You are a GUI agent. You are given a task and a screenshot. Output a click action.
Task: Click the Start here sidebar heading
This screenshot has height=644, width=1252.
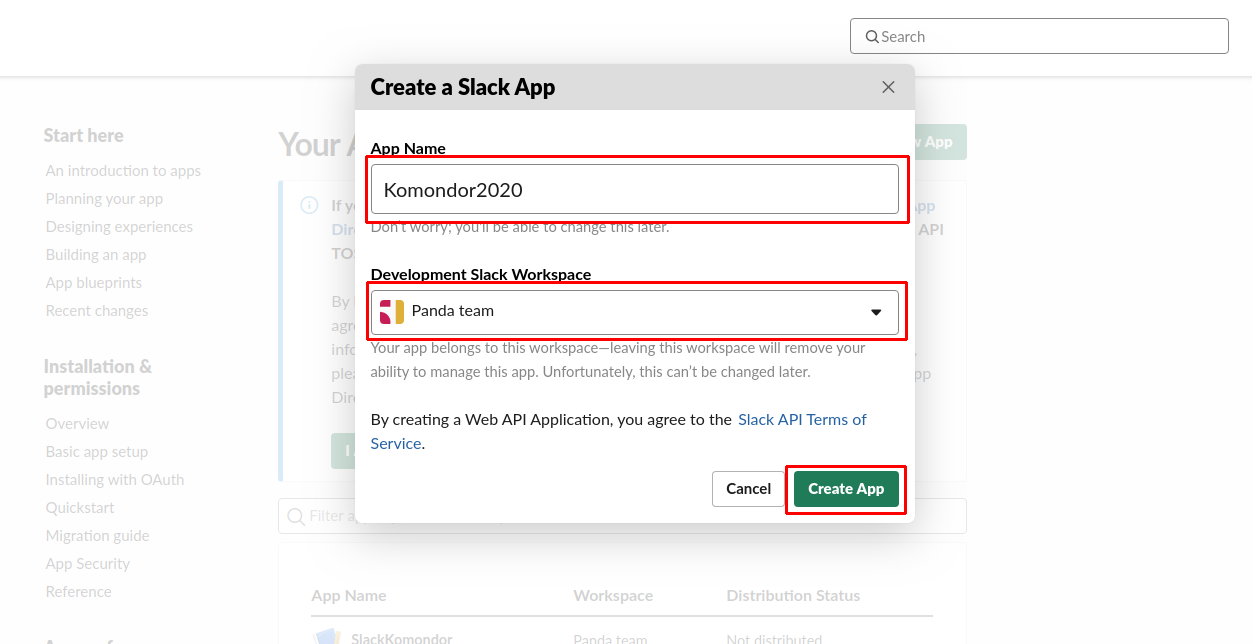click(x=84, y=136)
